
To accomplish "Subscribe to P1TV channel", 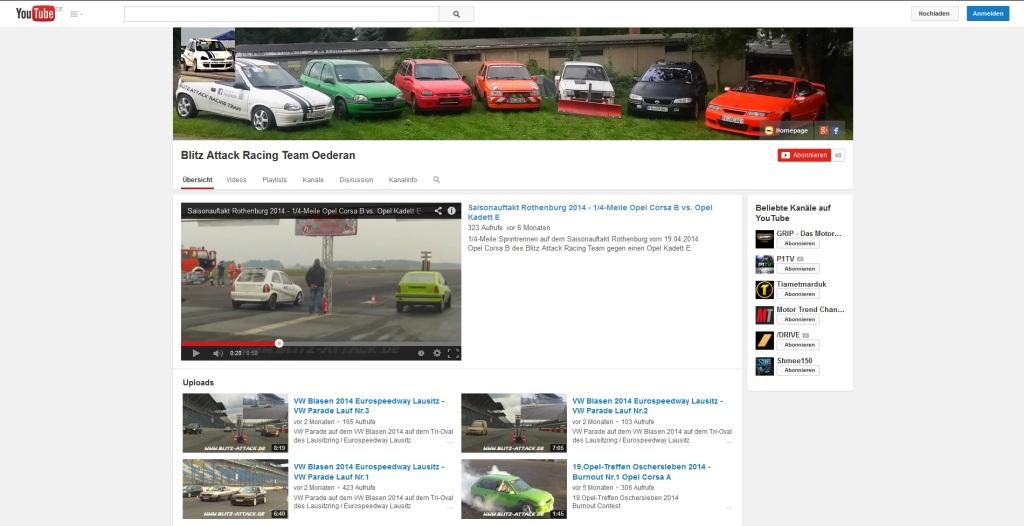I will [x=798, y=269].
